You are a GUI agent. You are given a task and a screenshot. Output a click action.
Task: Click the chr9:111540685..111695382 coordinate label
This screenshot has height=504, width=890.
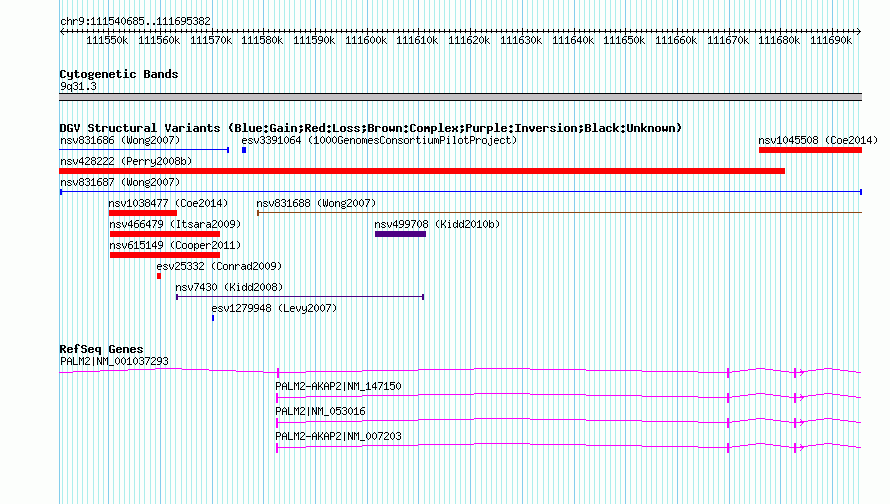click(x=135, y=21)
